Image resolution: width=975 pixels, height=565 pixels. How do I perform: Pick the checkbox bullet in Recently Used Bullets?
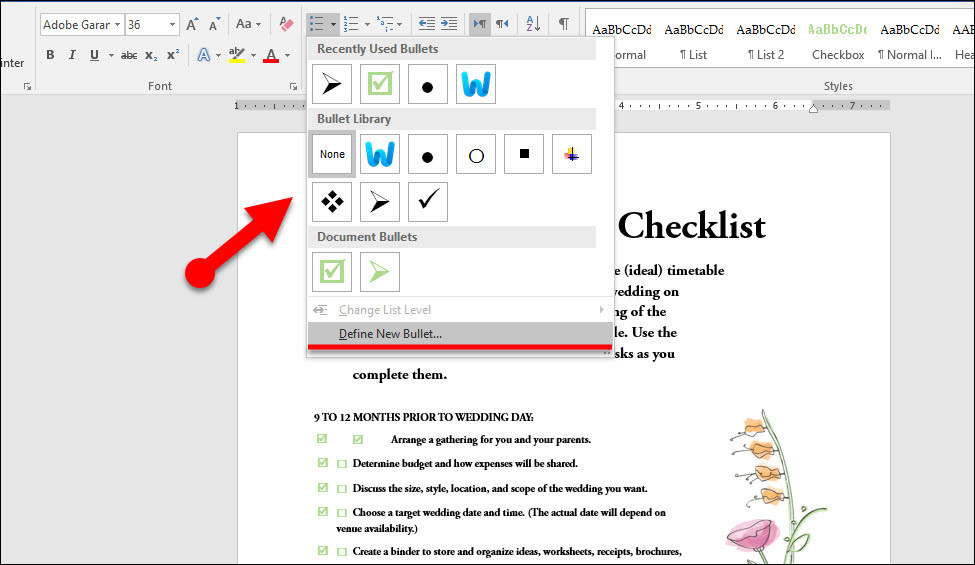tap(380, 83)
